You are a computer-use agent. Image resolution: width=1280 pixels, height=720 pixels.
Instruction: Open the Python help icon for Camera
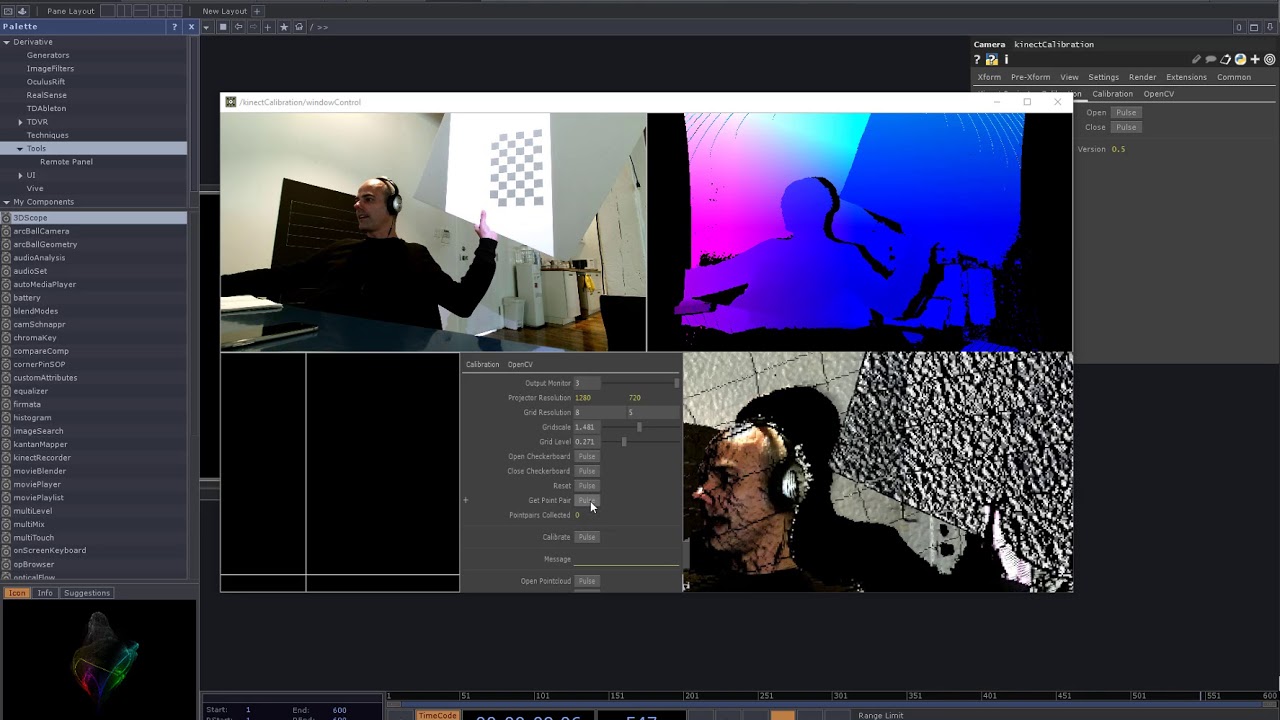(992, 60)
